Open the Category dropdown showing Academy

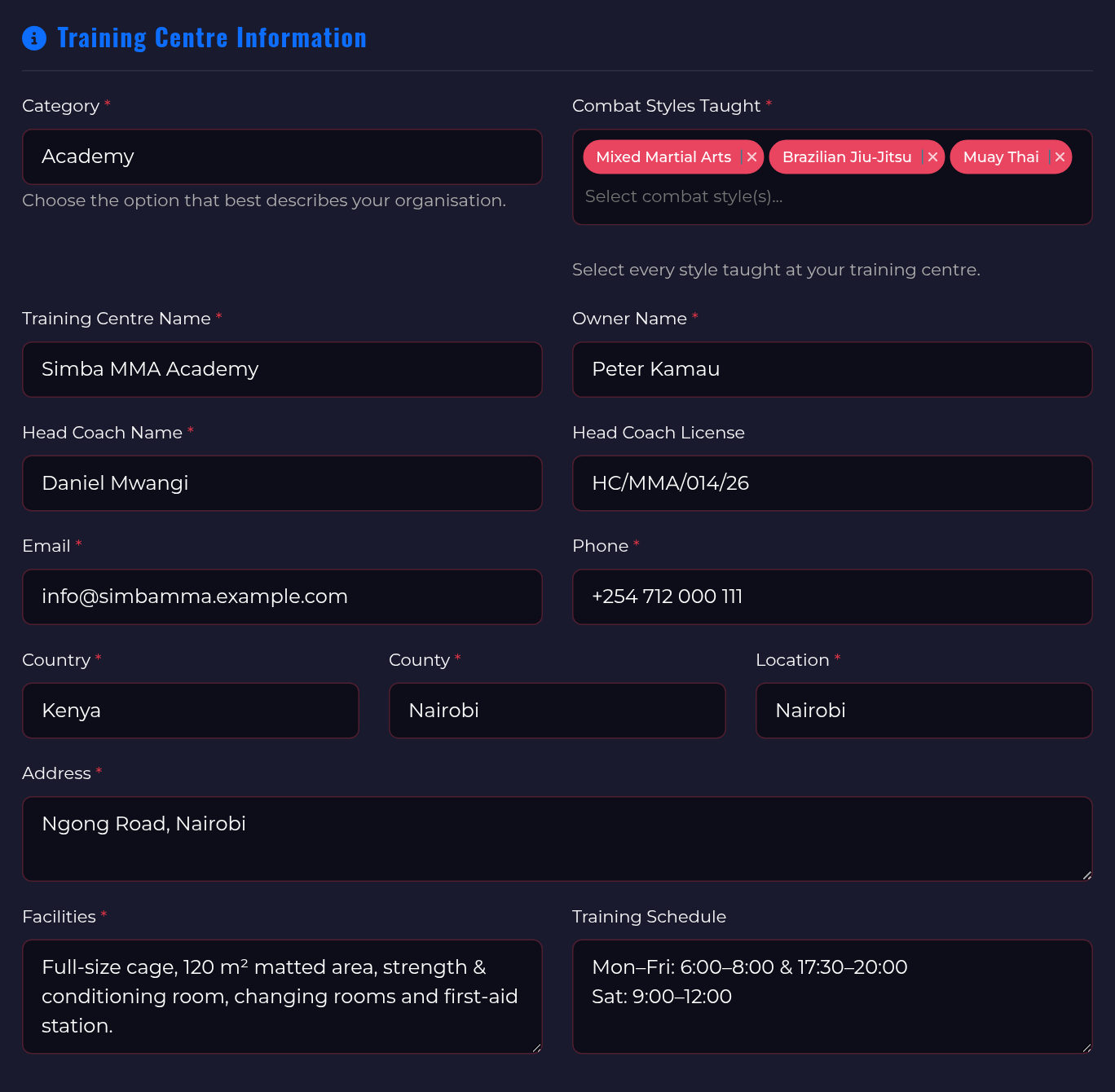click(282, 156)
